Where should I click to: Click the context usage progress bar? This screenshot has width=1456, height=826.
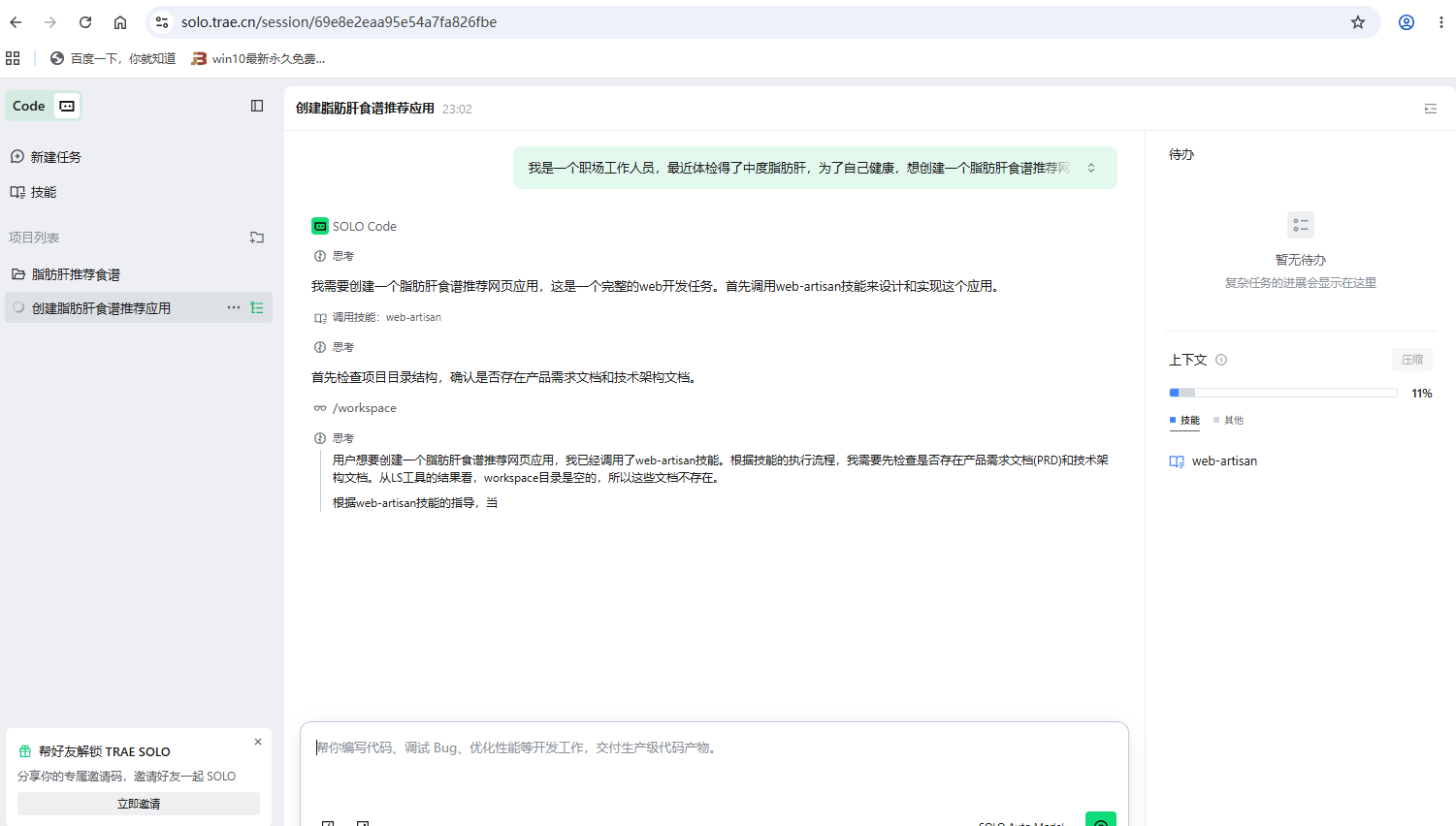click(1282, 393)
